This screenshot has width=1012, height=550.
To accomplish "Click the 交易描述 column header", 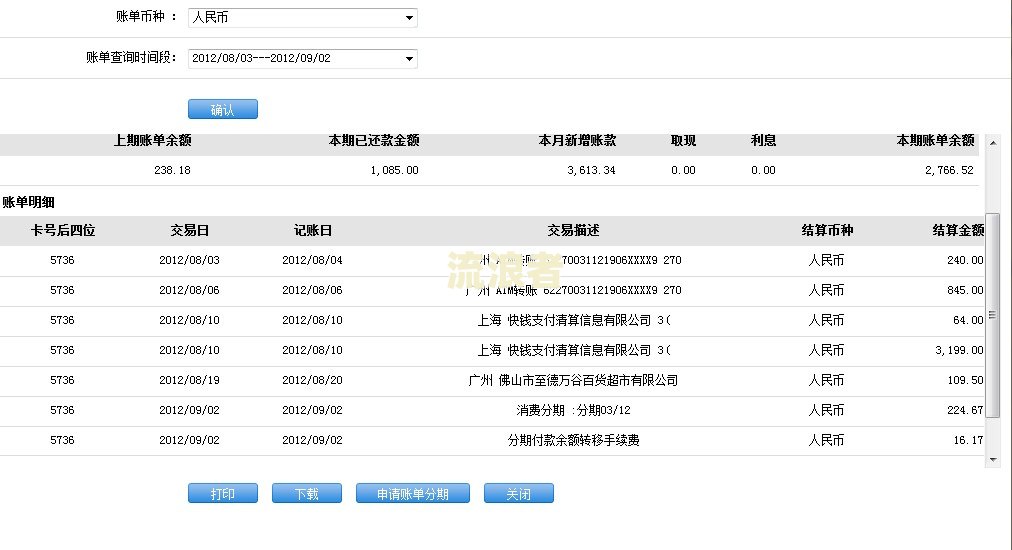I will point(573,230).
